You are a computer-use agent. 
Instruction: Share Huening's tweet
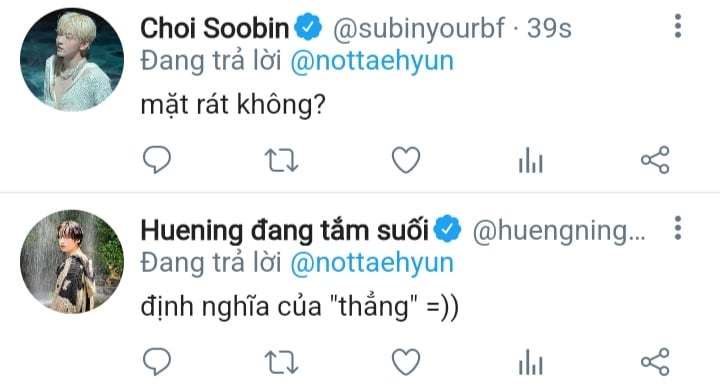tap(655, 362)
